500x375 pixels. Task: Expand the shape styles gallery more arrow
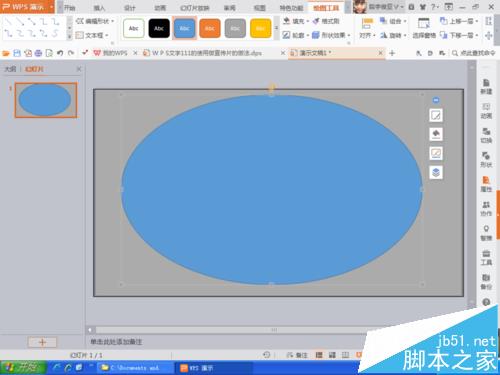point(276,28)
